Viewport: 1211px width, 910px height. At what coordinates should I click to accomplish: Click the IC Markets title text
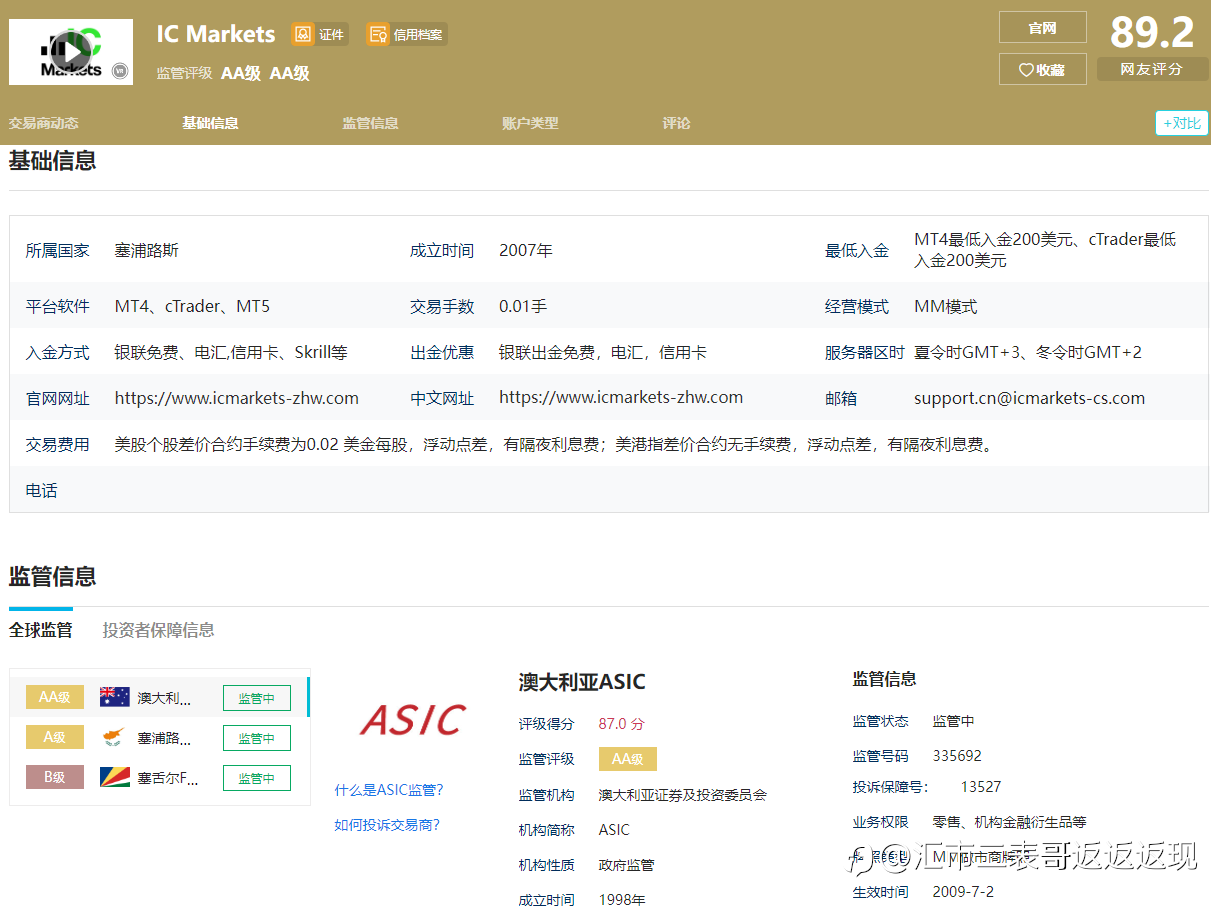pos(216,34)
